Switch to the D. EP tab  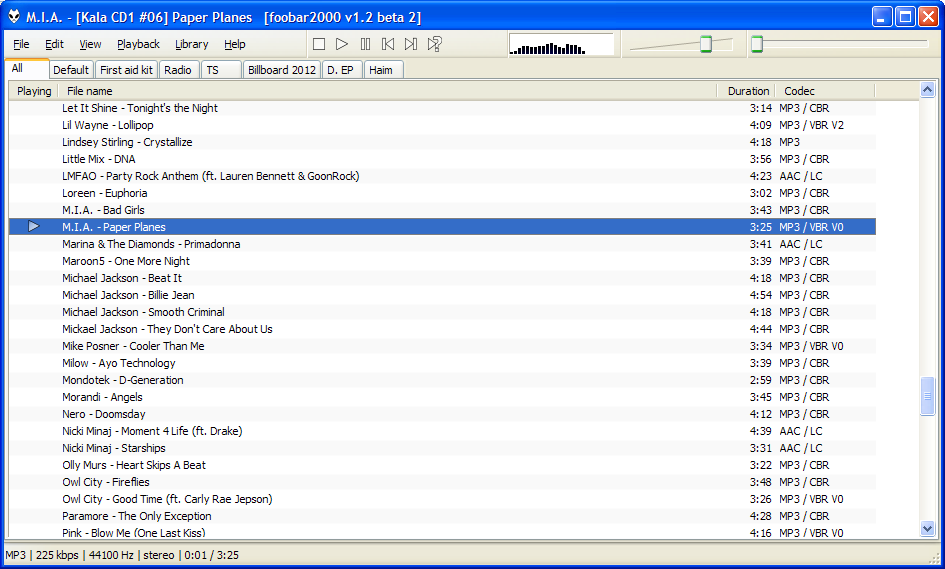pyautogui.click(x=342, y=70)
